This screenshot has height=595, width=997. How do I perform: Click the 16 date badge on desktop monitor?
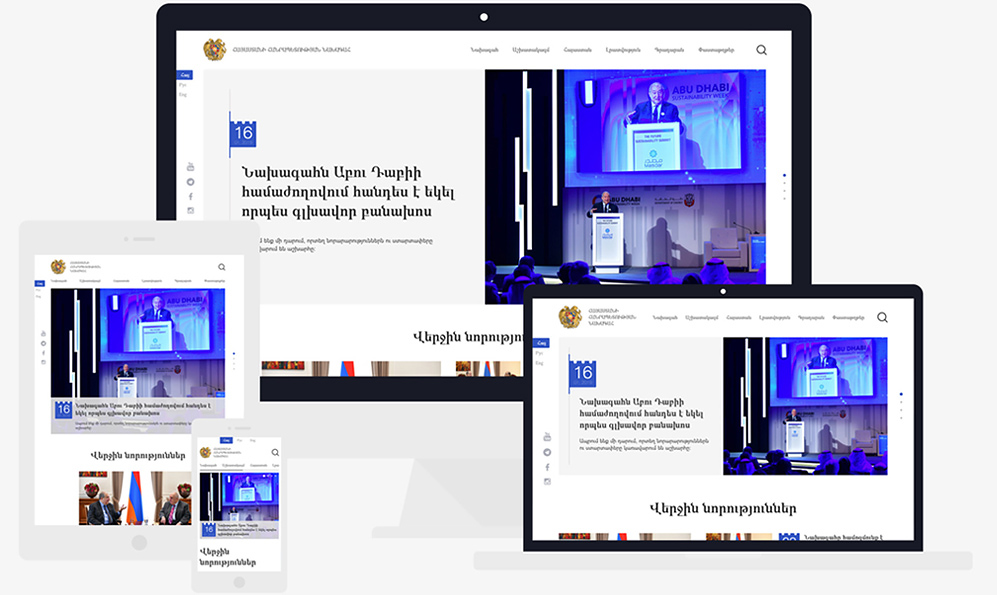click(x=243, y=133)
